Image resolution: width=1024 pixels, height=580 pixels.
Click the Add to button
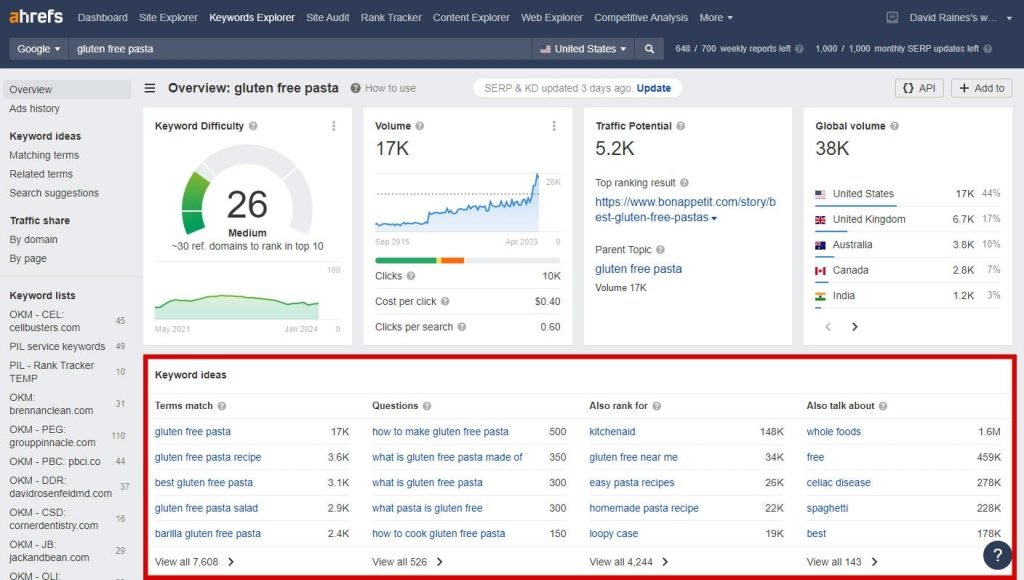click(x=980, y=88)
